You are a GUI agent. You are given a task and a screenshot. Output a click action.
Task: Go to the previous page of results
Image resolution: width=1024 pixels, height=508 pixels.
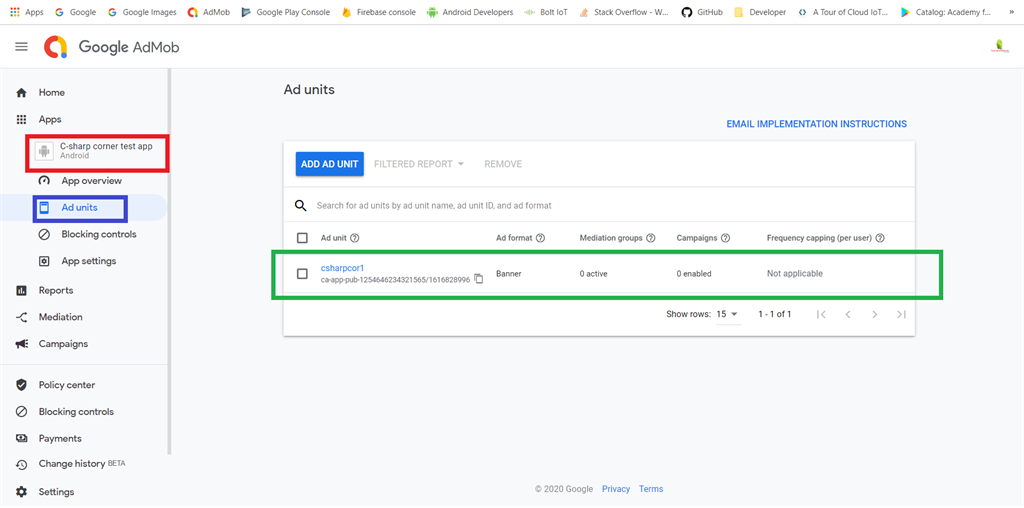point(848,315)
